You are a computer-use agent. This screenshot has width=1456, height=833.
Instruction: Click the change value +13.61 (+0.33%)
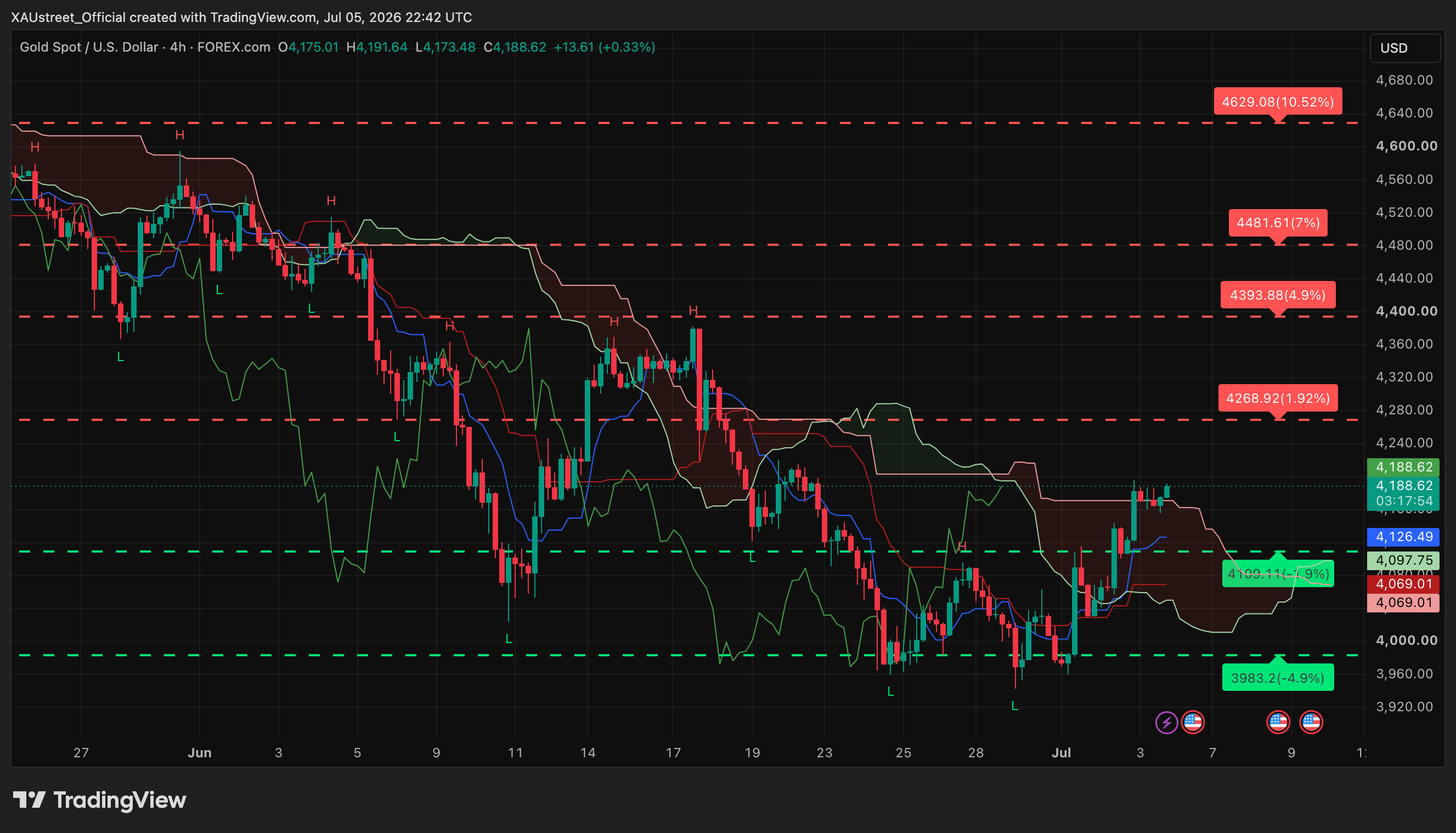(605, 47)
